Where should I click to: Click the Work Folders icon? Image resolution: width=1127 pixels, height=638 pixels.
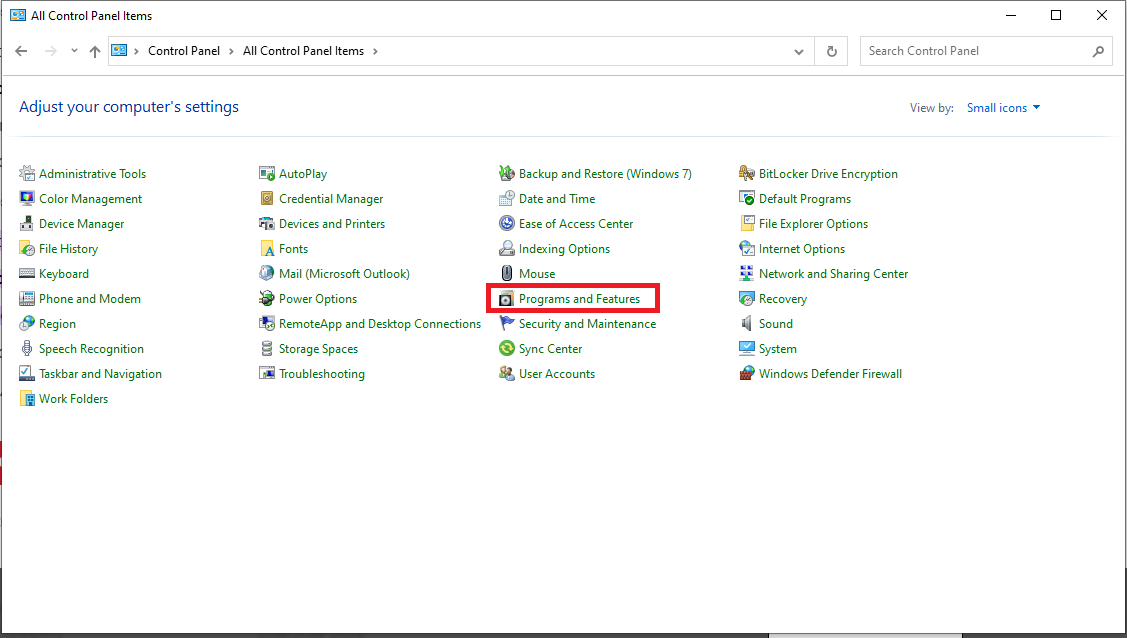(27, 399)
